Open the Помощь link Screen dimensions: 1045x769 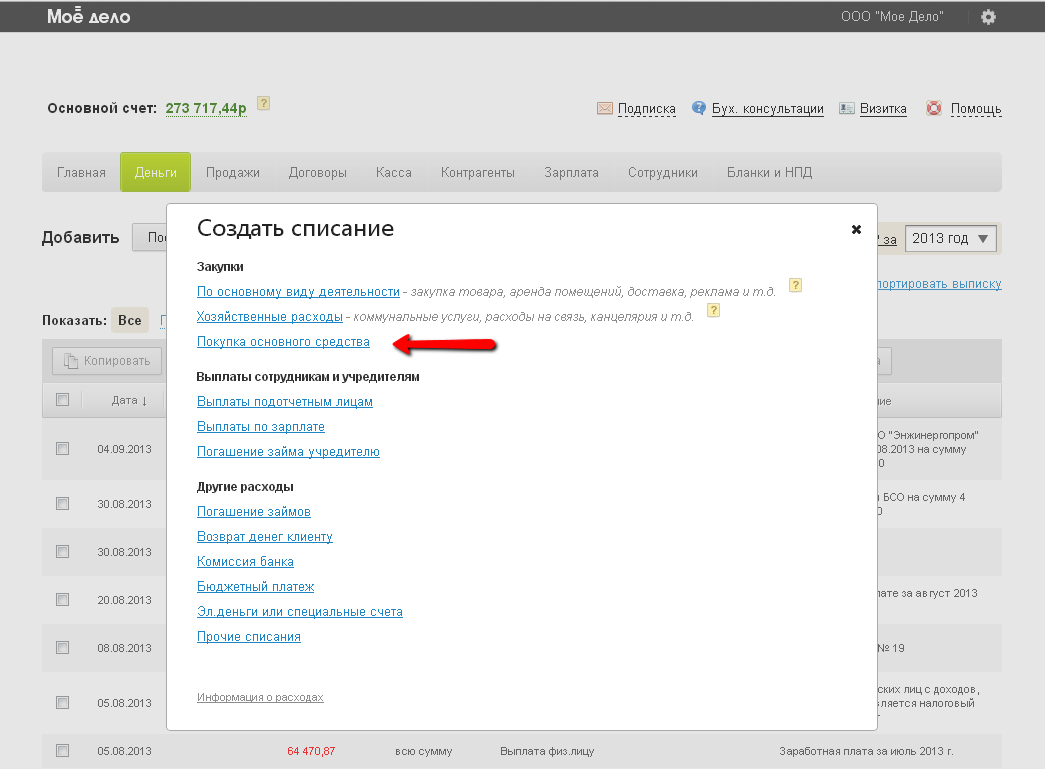click(x=976, y=109)
